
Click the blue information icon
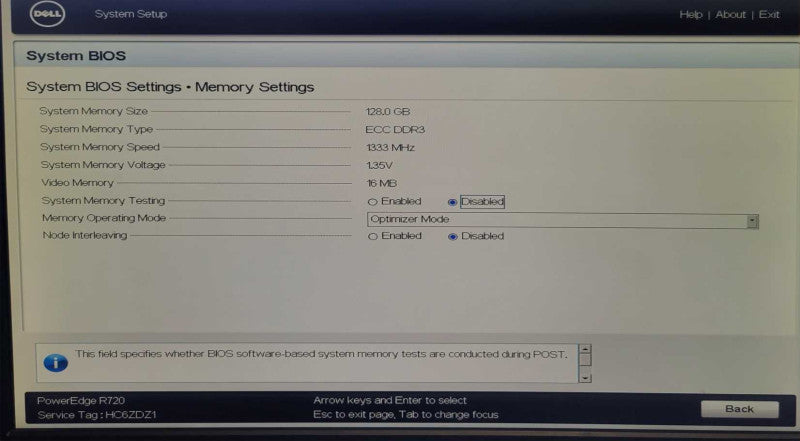(x=56, y=363)
